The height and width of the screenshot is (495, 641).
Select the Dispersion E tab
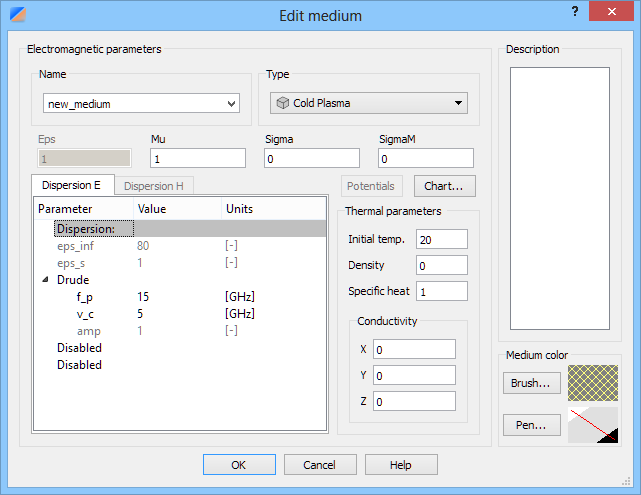[72, 185]
